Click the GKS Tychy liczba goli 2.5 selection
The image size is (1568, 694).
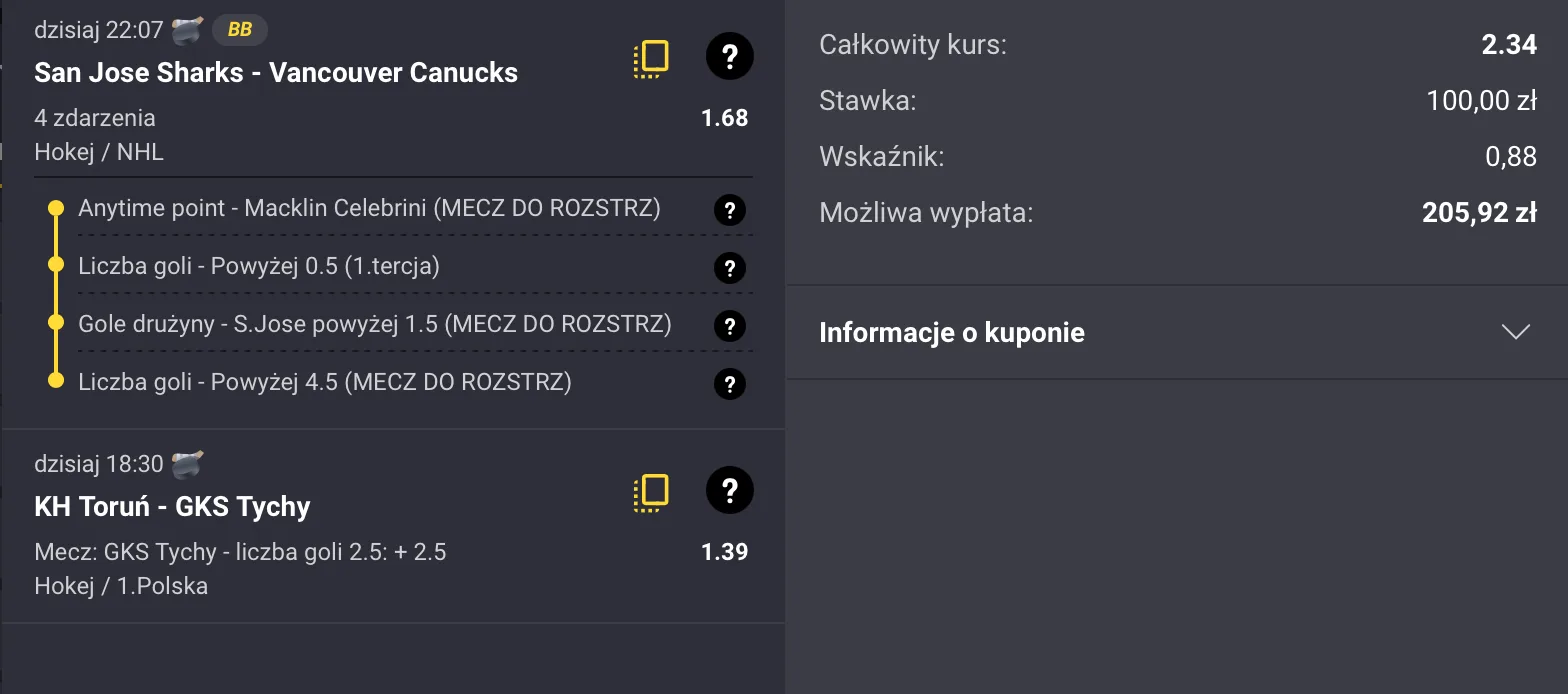pyautogui.click(x=240, y=552)
